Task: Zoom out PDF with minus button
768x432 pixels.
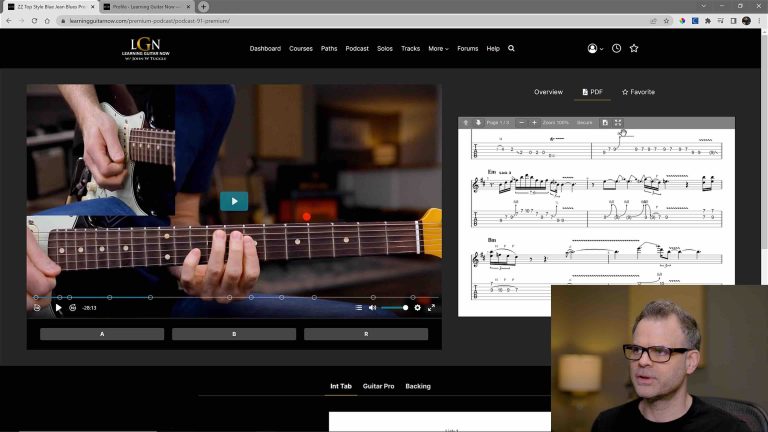Action: [522, 122]
